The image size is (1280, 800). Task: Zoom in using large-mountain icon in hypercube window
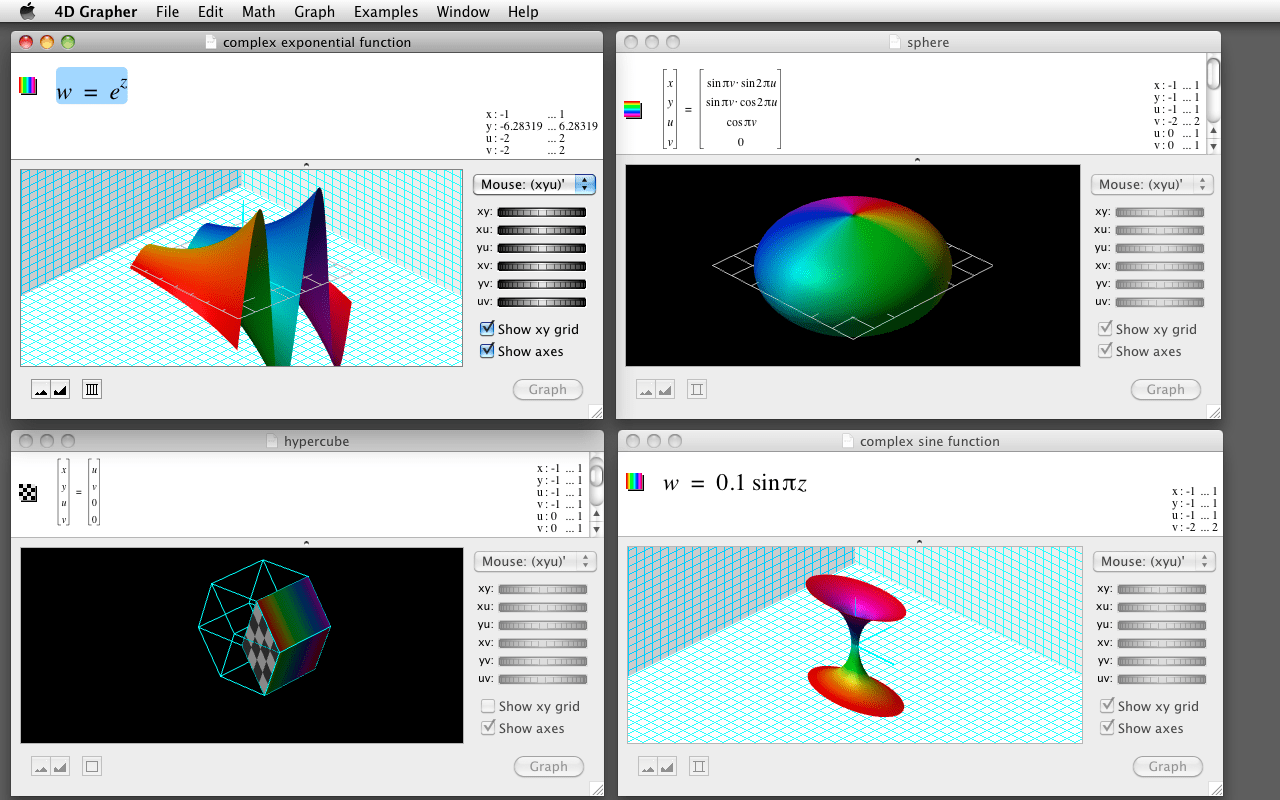click(x=60, y=766)
